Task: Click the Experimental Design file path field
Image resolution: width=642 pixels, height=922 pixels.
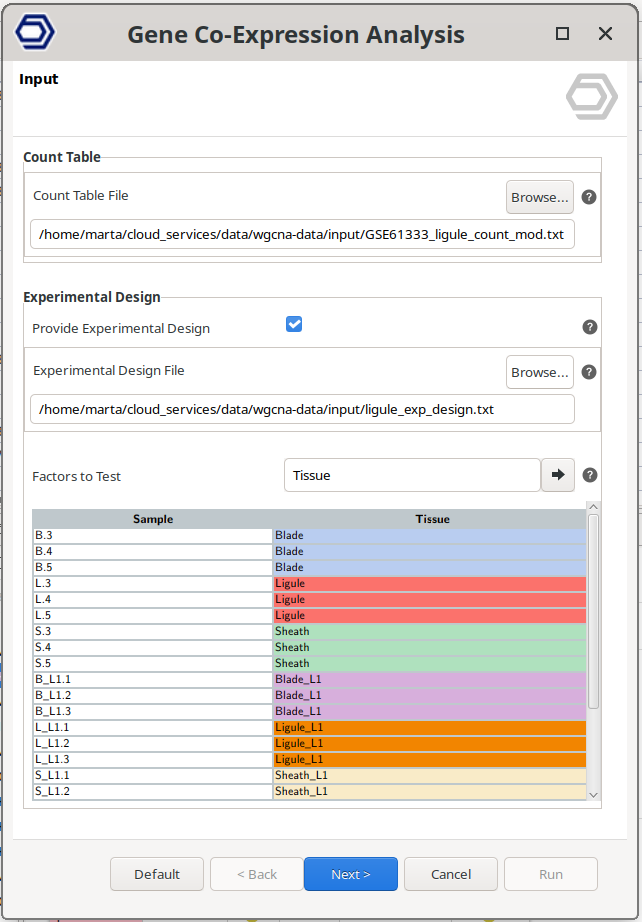Action: pos(302,409)
